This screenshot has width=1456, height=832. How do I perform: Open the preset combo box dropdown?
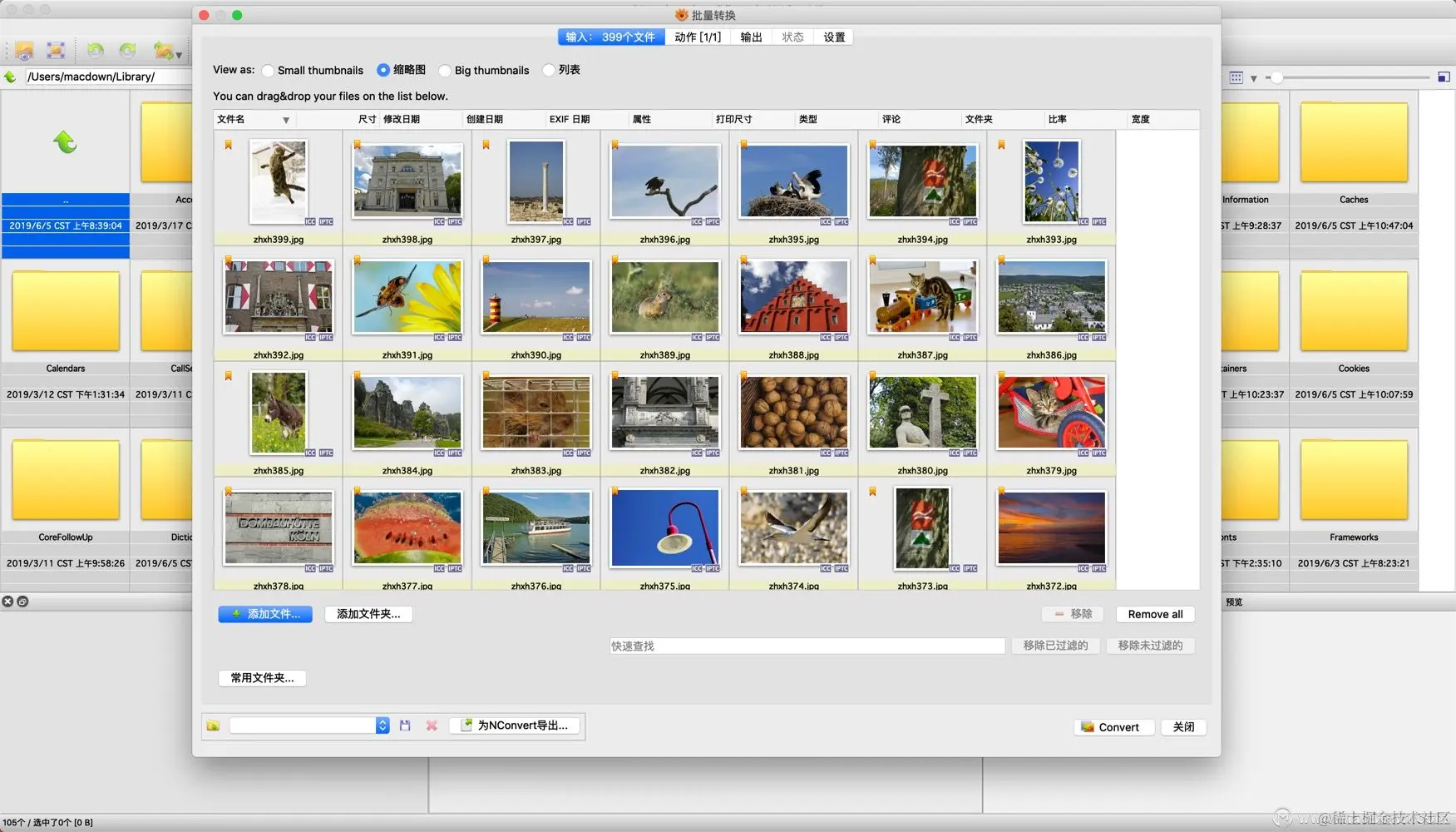(x=383, y=726)
